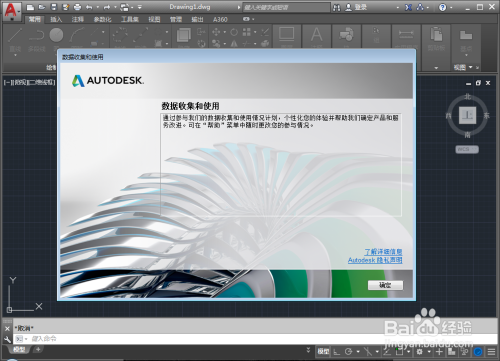500x361 pixels.
Task: Click the keyword search box in title bar
Action: click(286, 7)
